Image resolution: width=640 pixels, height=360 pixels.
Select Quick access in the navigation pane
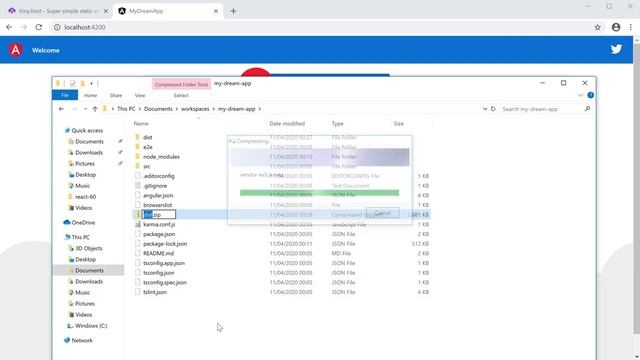(x=87, y=131)
